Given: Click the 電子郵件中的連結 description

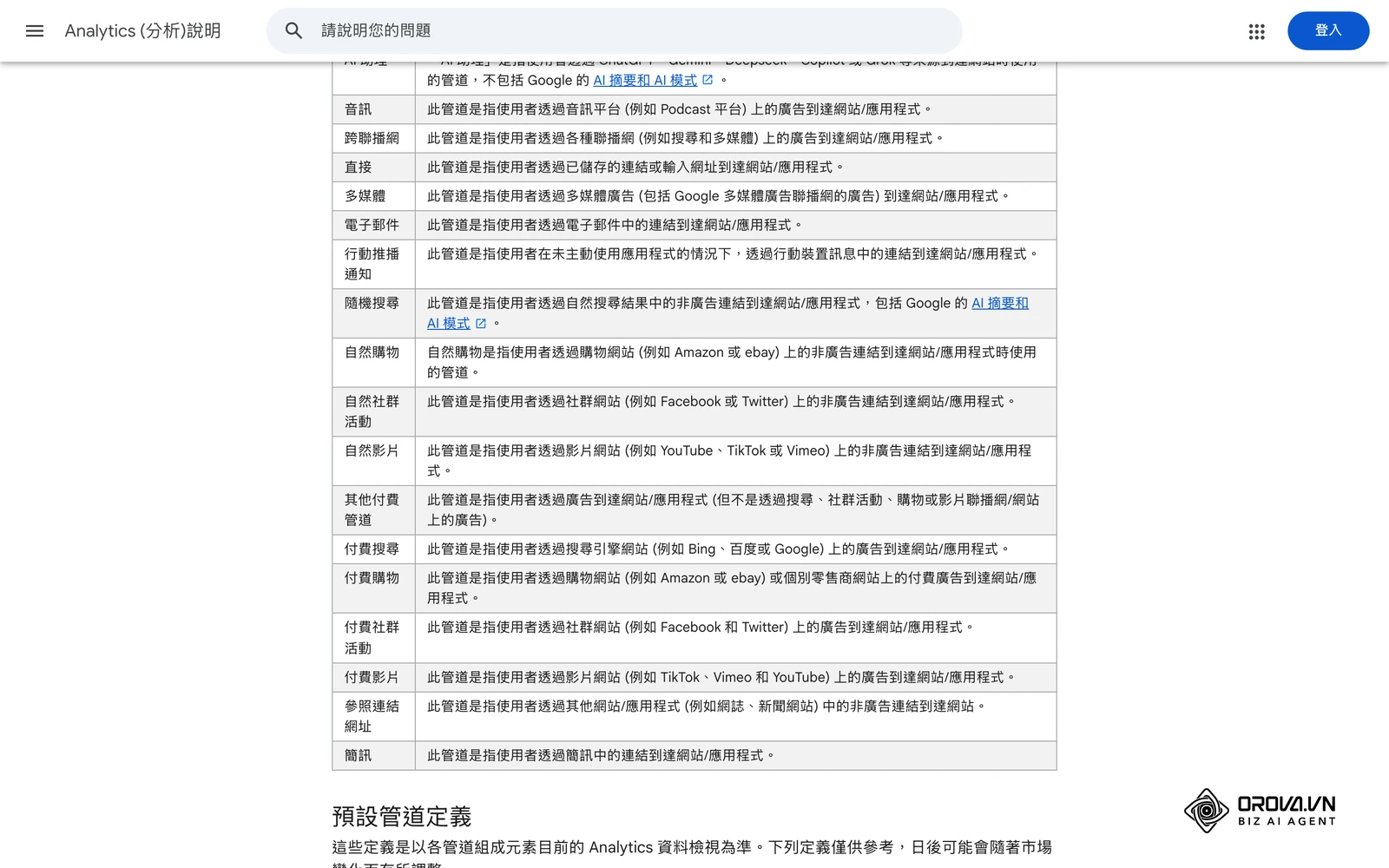Looking at the screenshot, I should coord(615,225).
